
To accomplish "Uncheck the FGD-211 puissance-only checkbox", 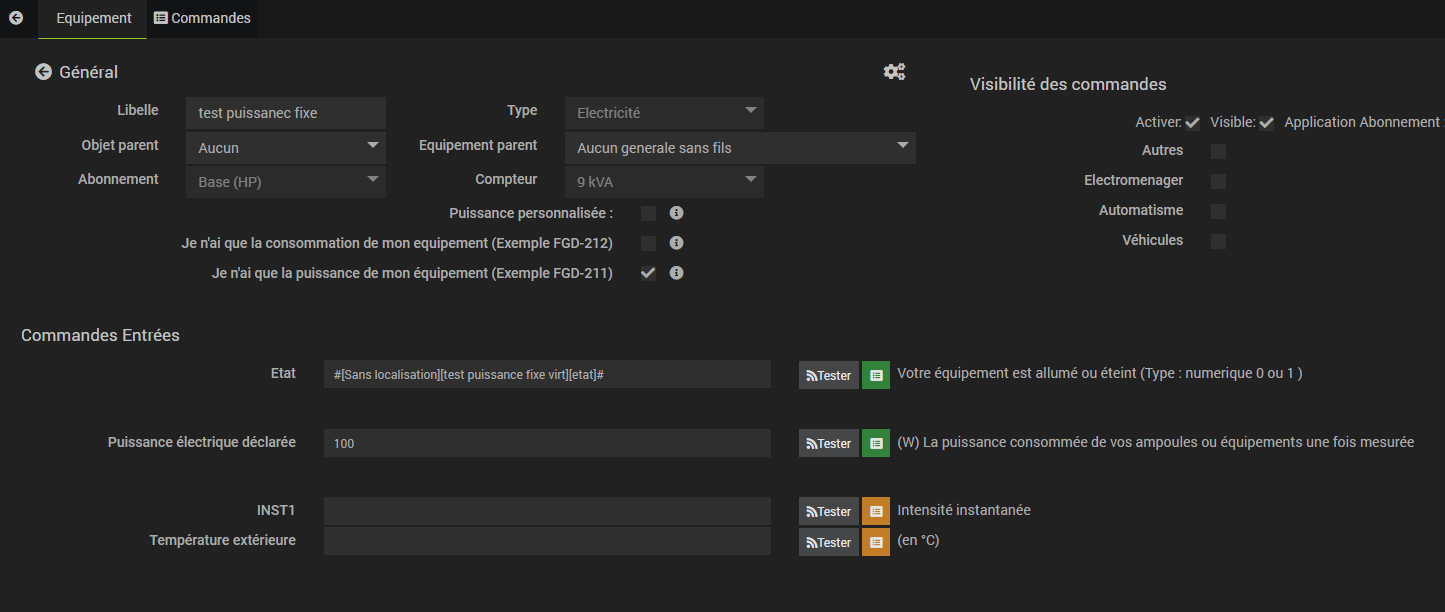I will coord(648,273).
